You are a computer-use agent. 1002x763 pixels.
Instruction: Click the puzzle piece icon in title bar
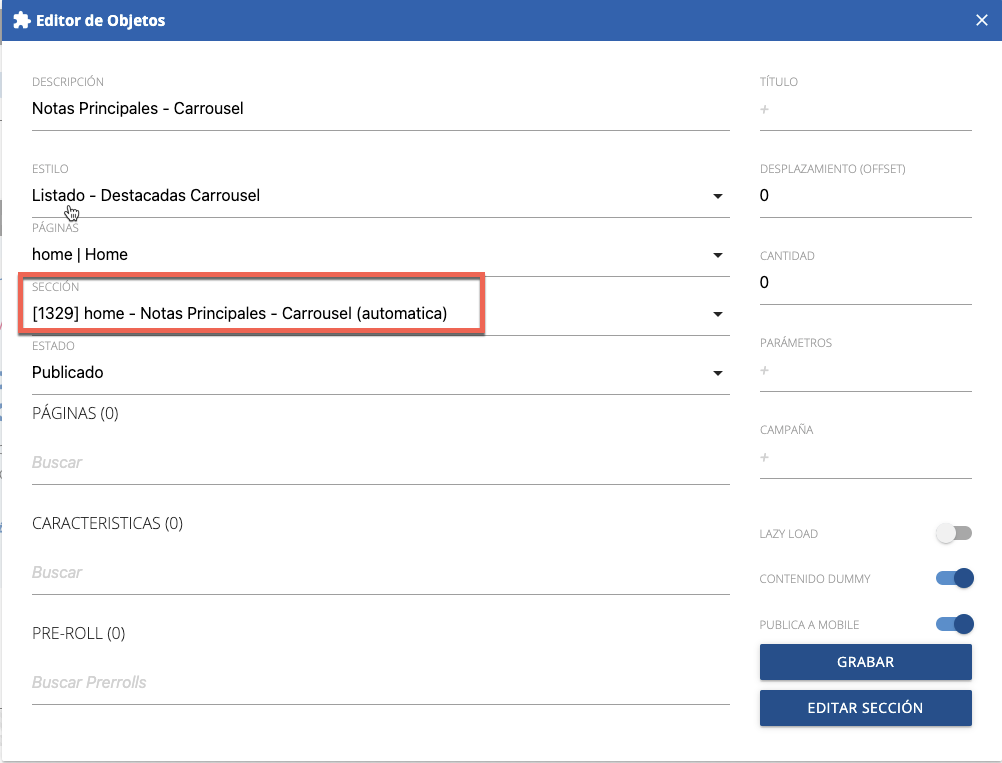pos(21,20)
